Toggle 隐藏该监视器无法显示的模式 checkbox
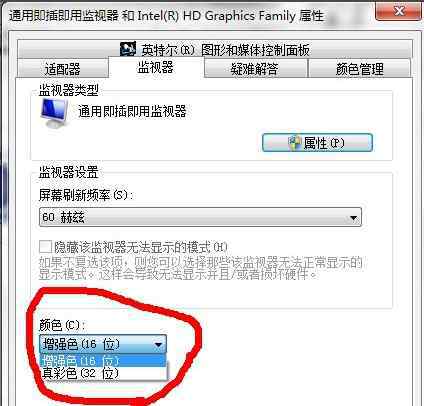 click(x=45, y=247)
